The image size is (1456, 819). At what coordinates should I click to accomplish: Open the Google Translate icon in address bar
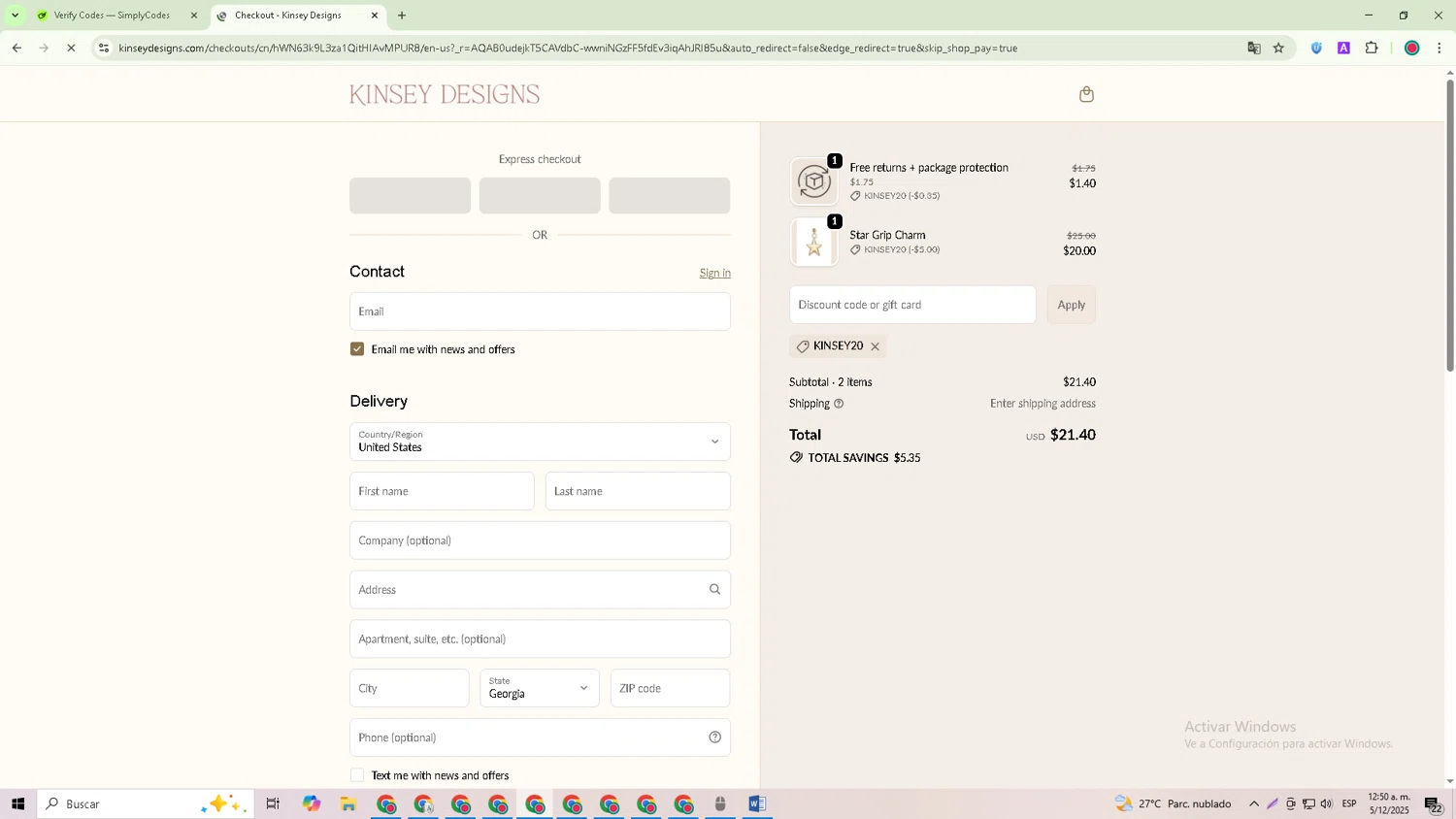pos(1254,48)
